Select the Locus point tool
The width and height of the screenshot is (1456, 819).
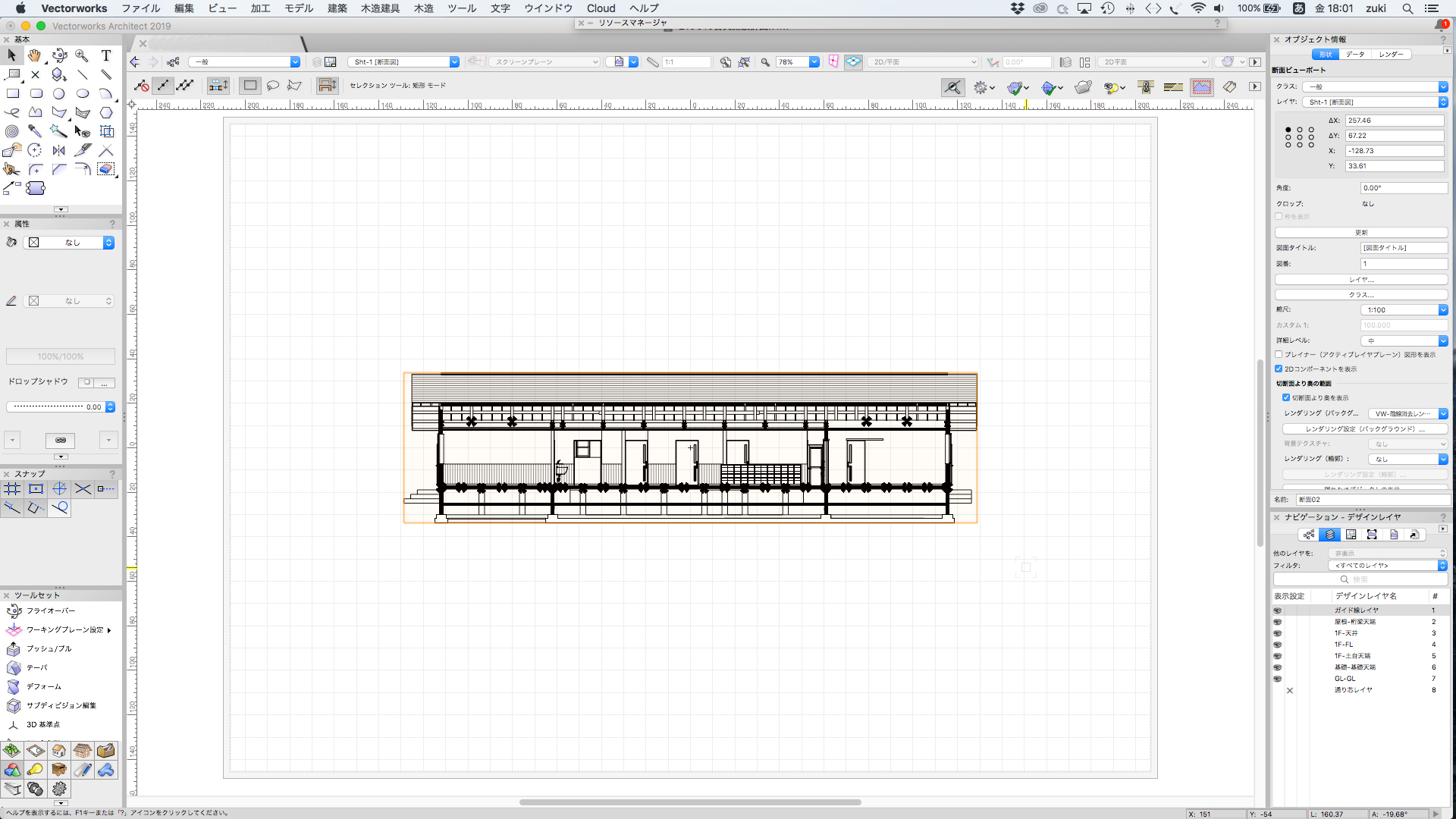click(x=36, y=74)
